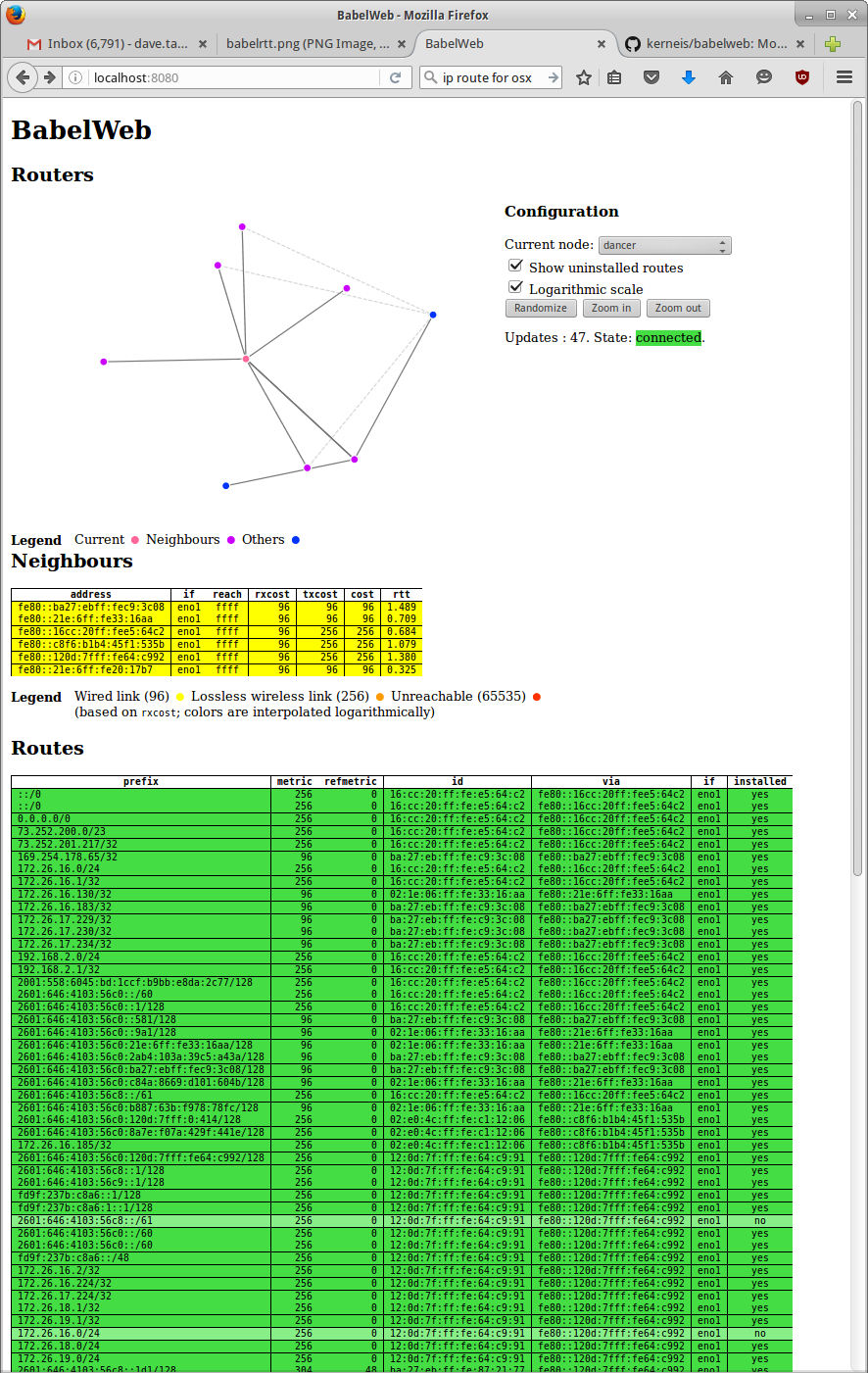Reload the page with the refresh icon
This screenshot has height=1373, width=868.
pyautogui.click(x=395, y=77)
